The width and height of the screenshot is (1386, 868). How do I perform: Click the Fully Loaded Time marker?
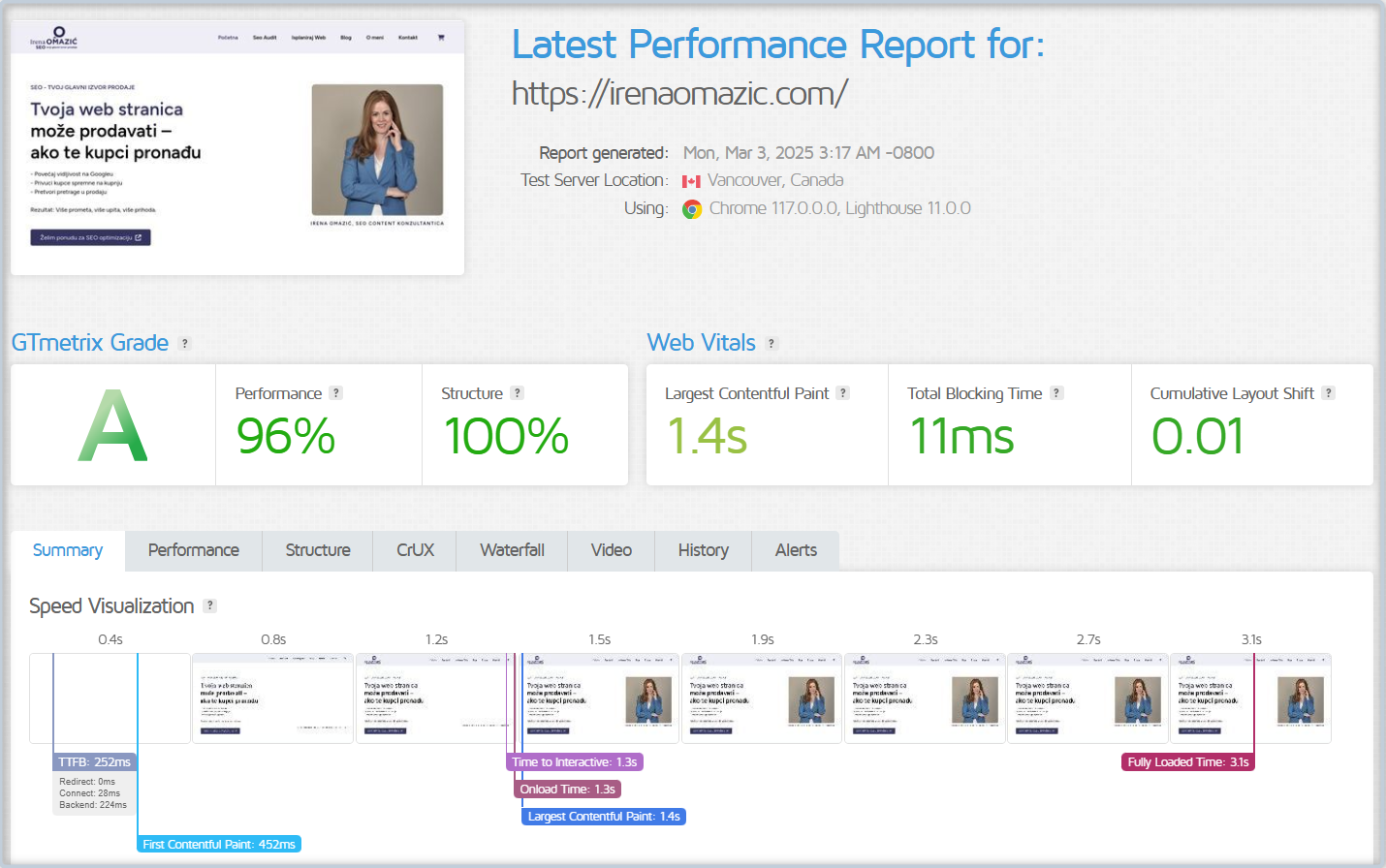[1188, 762]
